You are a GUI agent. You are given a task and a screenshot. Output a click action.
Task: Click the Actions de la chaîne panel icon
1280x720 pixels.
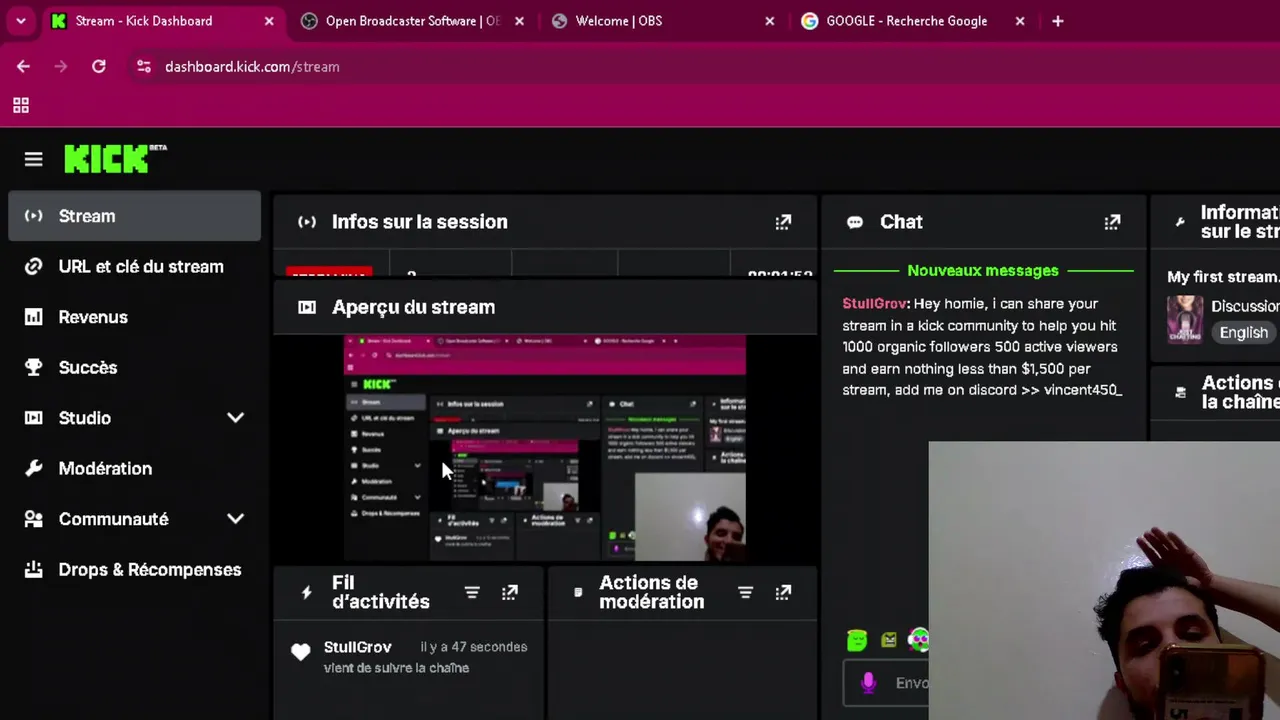(1180, 393)
